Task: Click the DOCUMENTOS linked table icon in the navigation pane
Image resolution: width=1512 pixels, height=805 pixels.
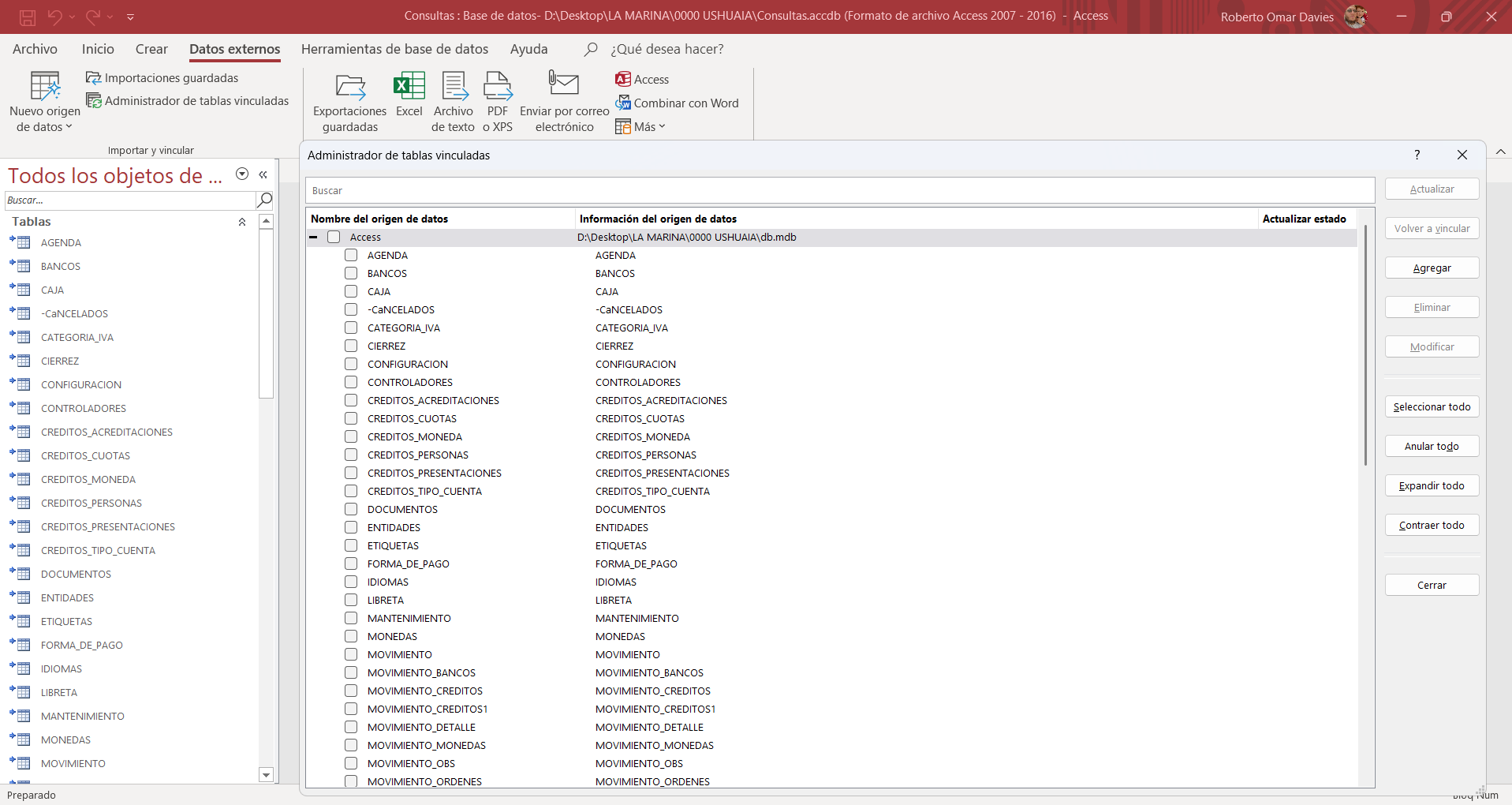Action: pos(20,574)
